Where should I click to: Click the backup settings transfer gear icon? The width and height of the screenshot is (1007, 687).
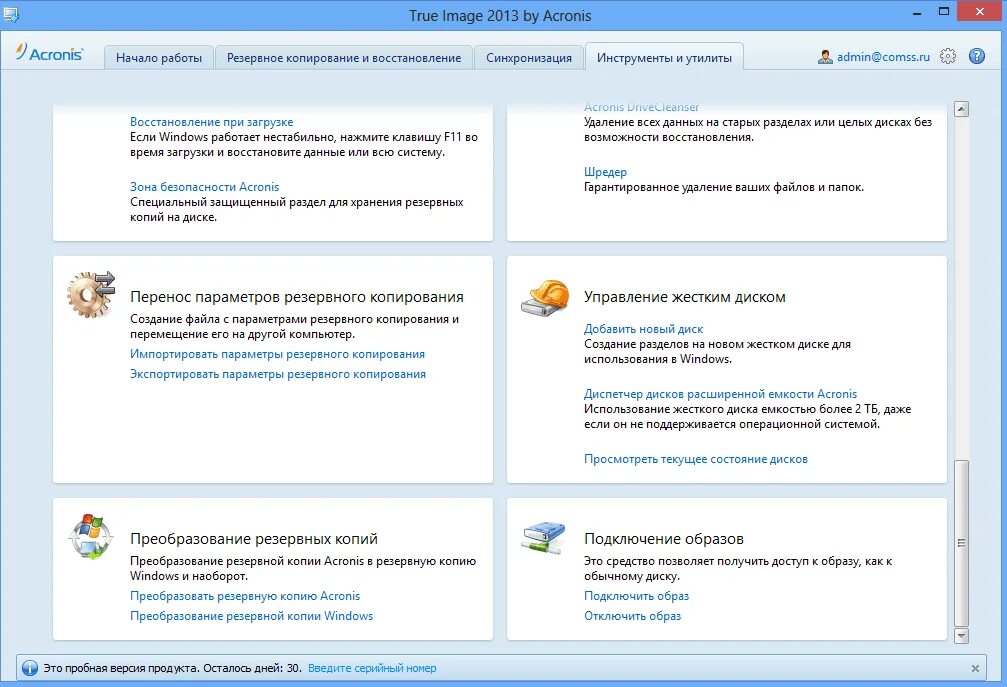[x=91, y=294]
